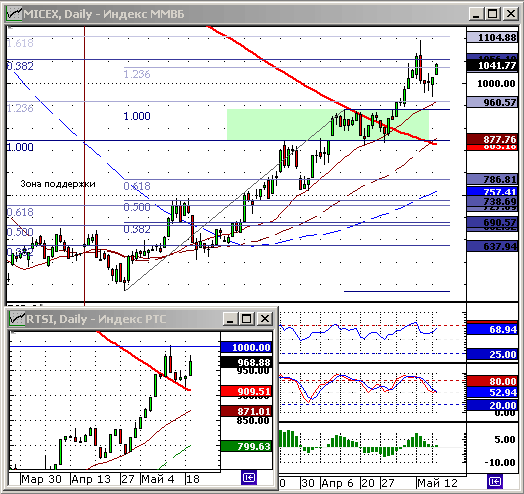Click the 52.94 stochastic value label
Image resolution: width=524 pixels, height=494 pixels.
point(493,392)
